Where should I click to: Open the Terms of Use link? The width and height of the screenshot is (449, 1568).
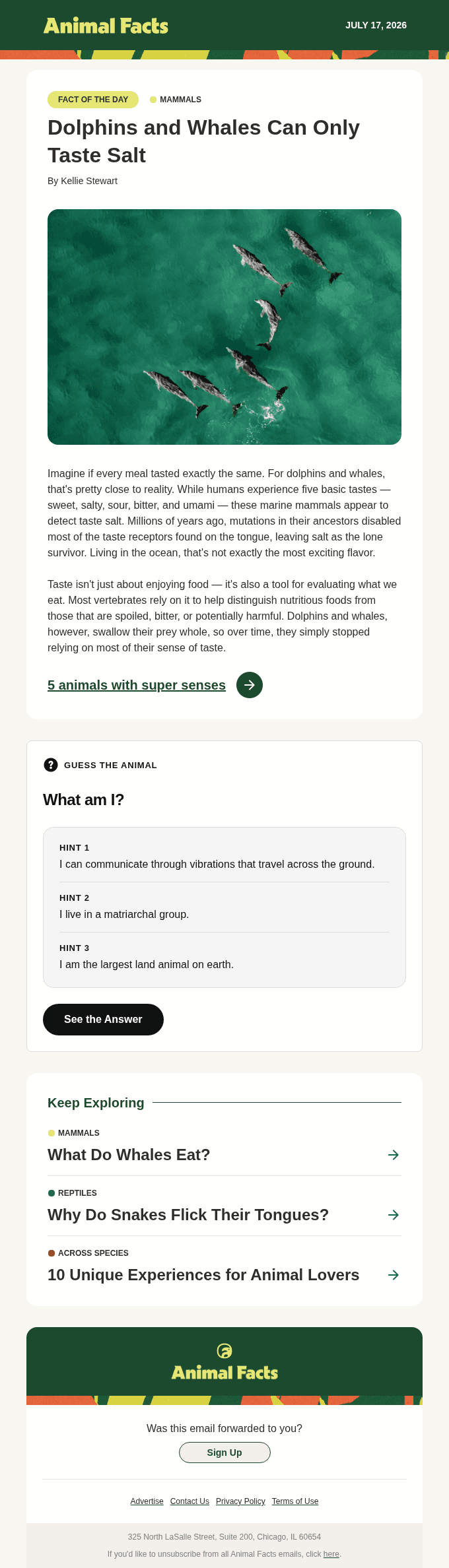click(295, 1501)
